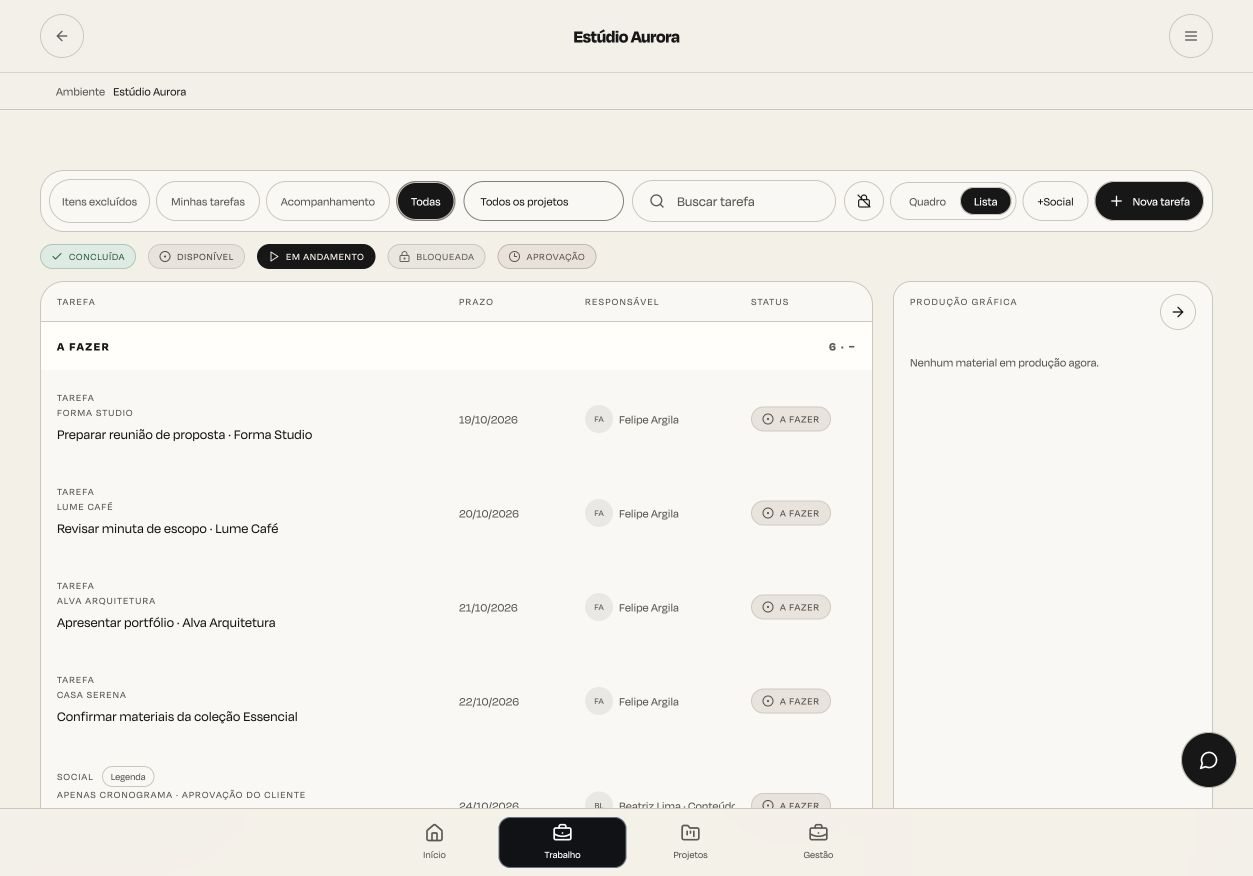Select the Todas tab
Viewport: 1253px width, 876px height.
click(426, 201)
